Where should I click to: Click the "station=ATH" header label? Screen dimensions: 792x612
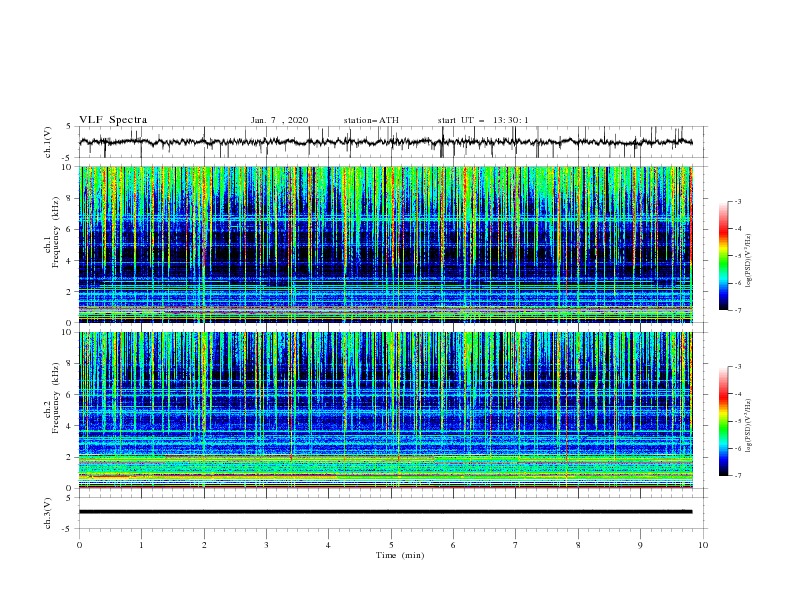coord(371,120)
